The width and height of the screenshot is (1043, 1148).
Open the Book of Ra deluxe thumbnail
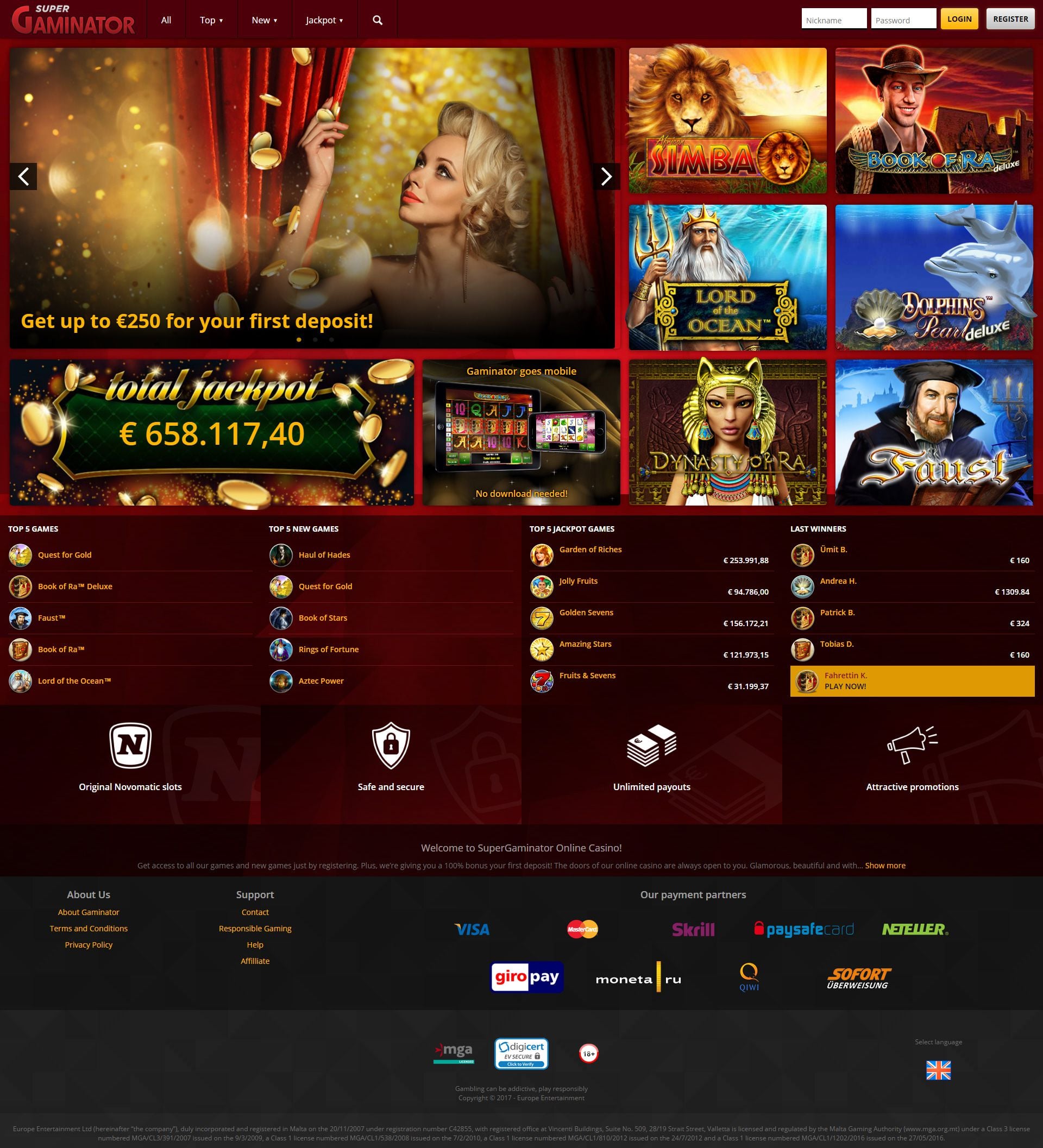coord(934,121)
